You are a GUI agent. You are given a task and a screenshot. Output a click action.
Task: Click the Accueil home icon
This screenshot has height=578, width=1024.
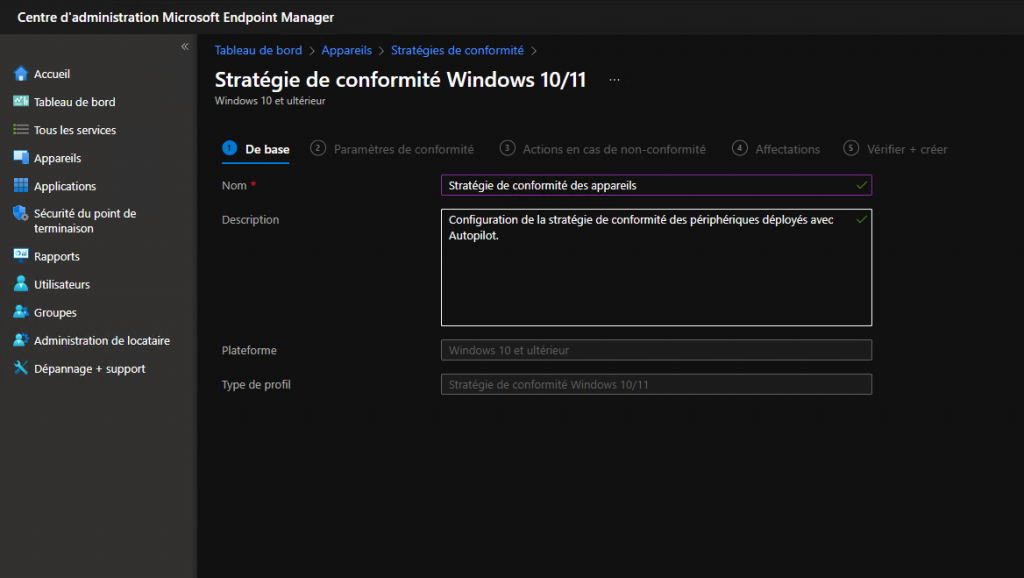tap(21, 73)
